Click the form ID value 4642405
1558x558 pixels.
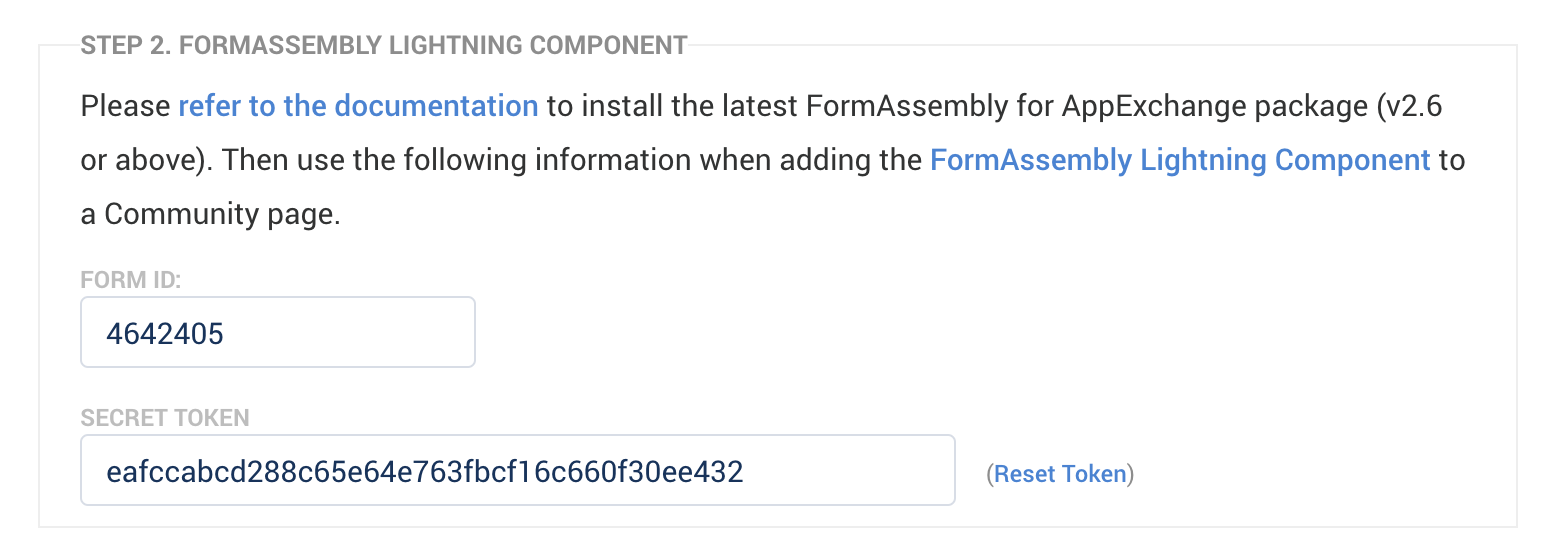165,333
